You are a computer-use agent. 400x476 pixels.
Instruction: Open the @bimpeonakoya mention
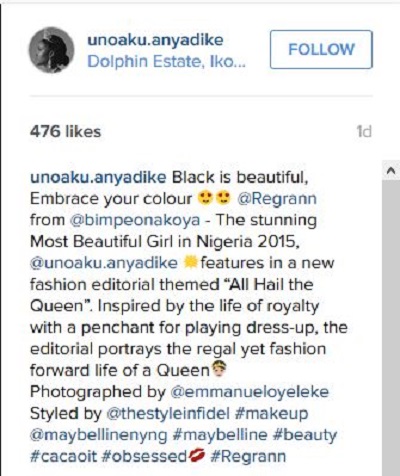click(135, 220)
